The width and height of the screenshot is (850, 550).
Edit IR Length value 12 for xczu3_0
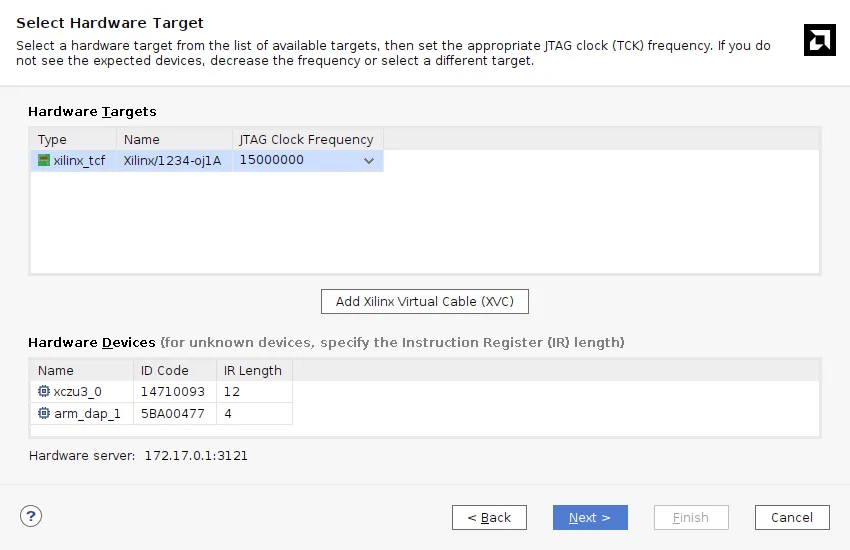[232, 392]
